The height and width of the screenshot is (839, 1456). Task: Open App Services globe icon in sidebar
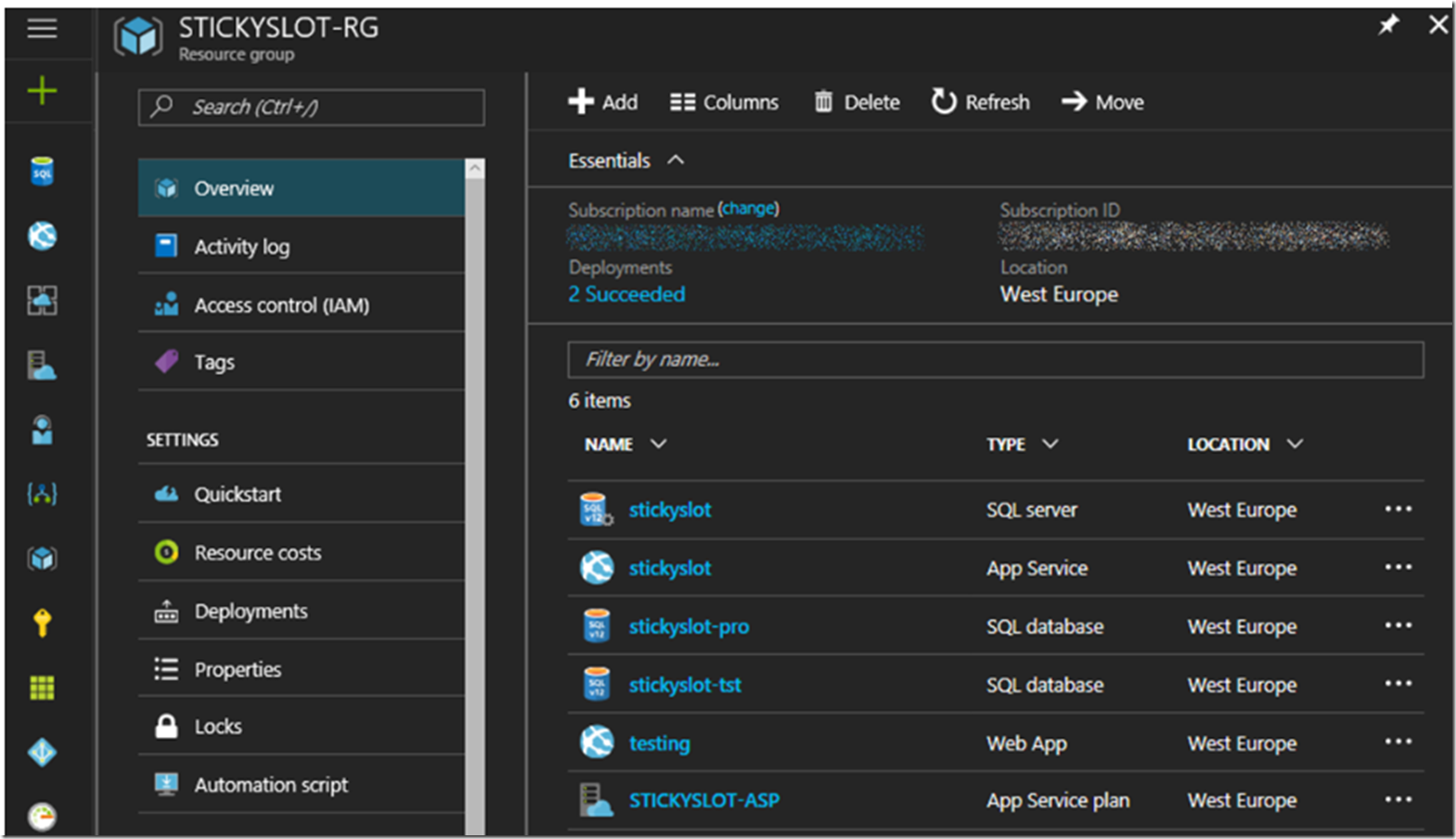click(42, 236)
